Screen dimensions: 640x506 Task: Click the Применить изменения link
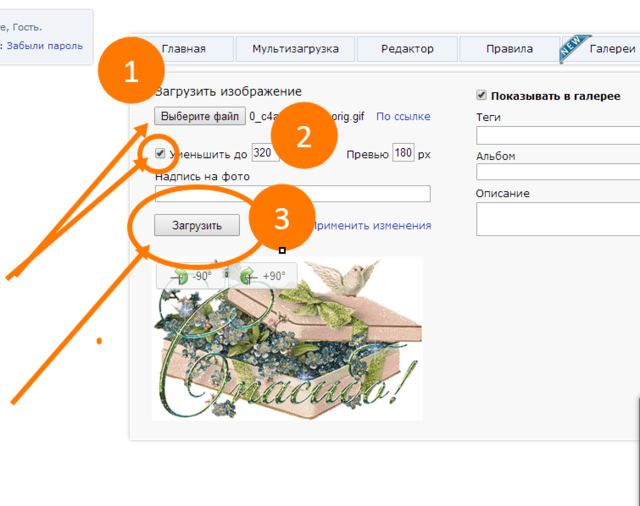pyautogui.click(x=372, y=226)
